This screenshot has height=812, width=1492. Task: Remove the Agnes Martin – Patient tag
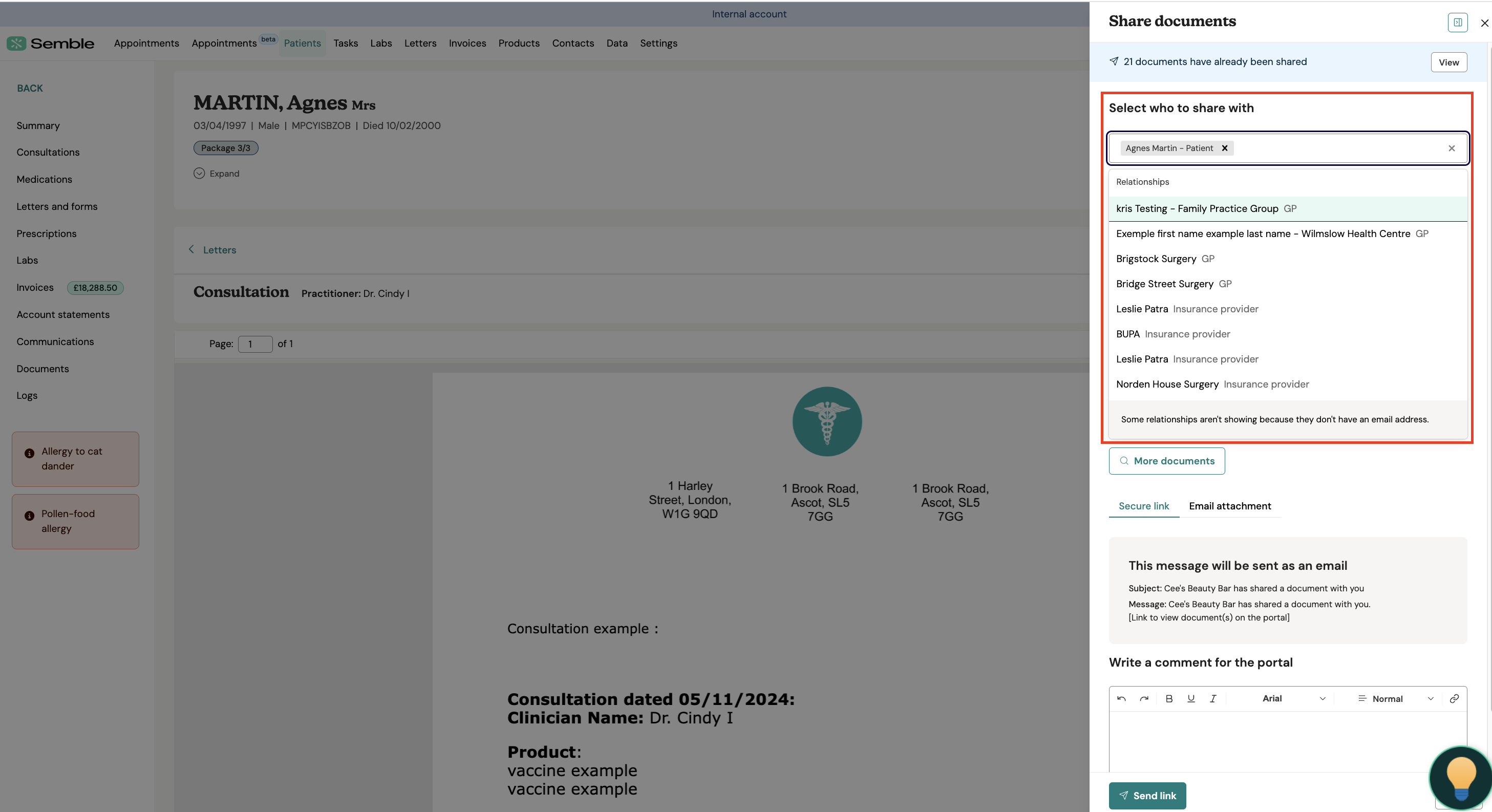1224,148
